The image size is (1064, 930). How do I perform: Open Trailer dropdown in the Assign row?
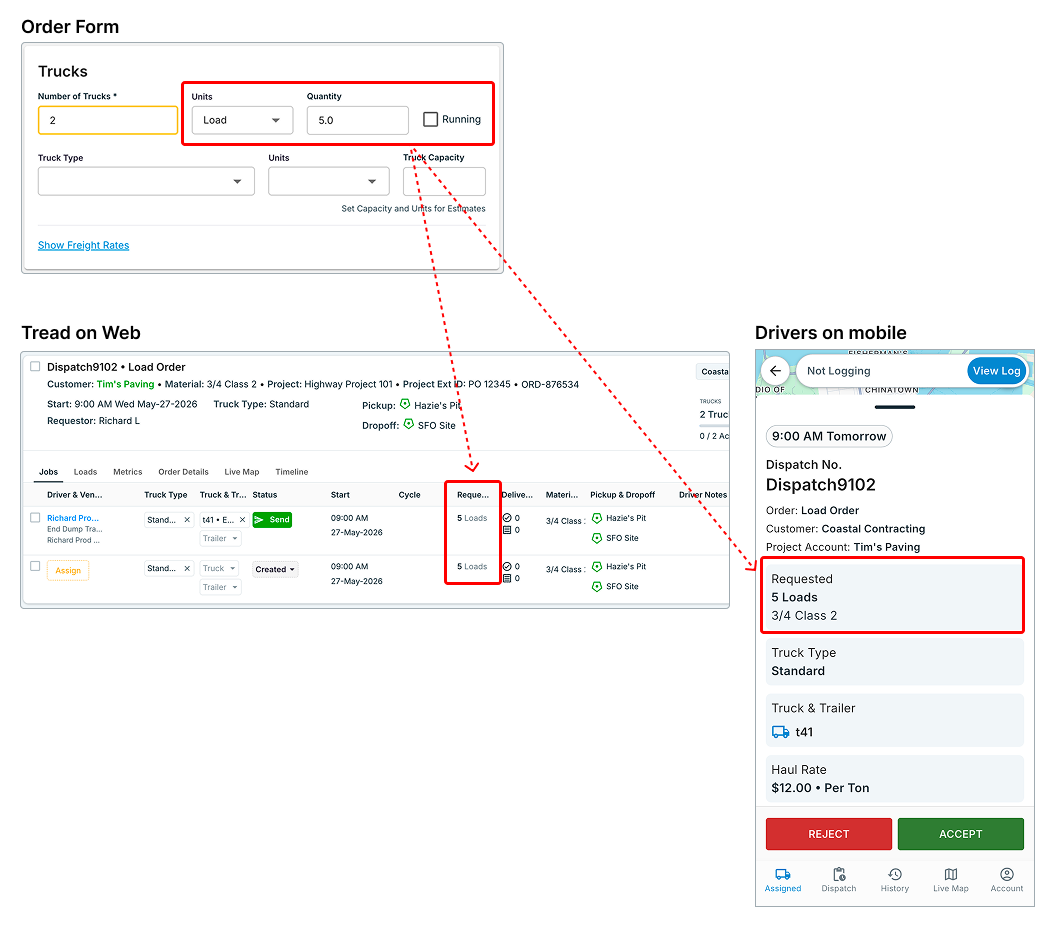[221, 587]
